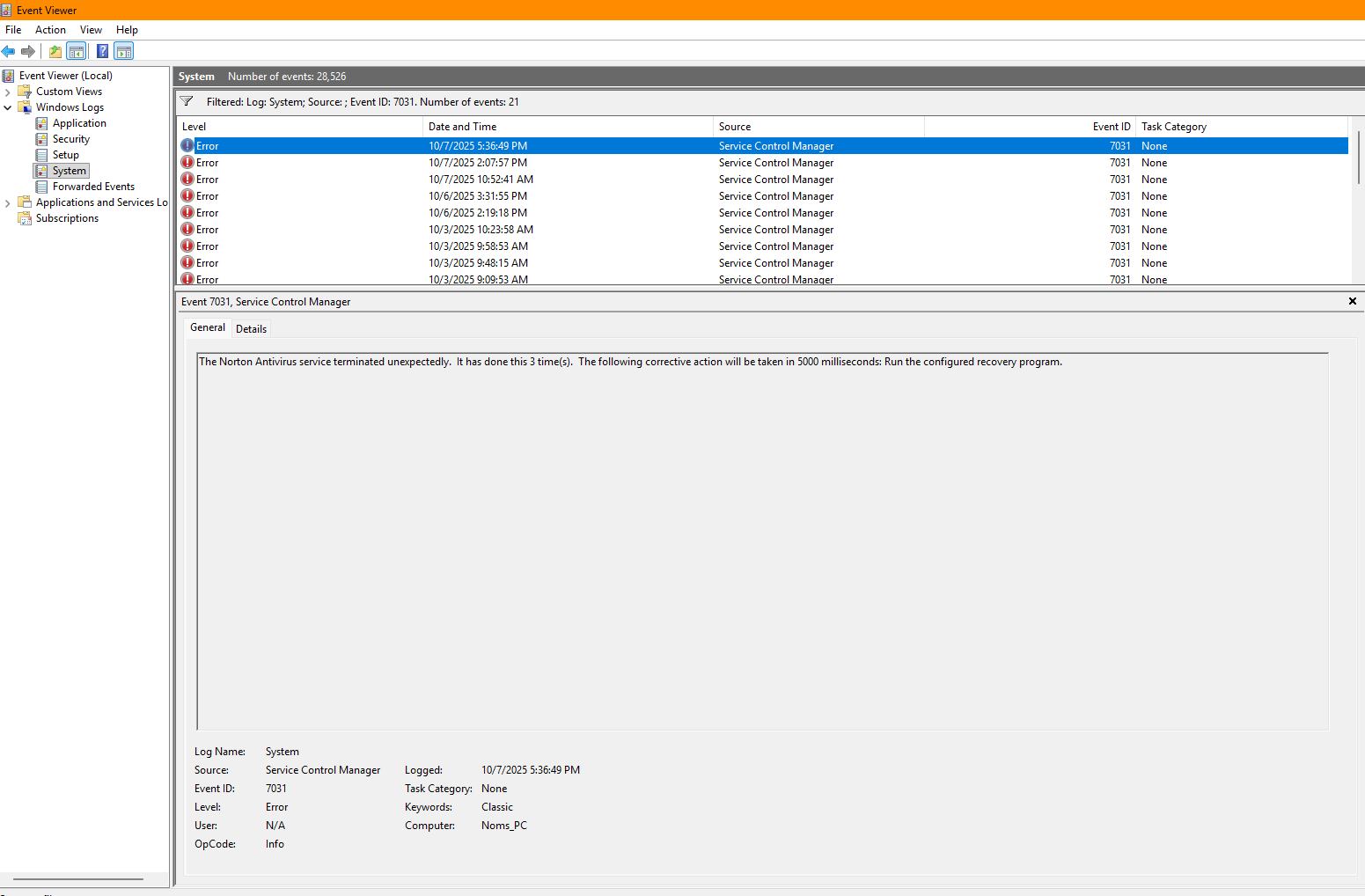This screenshot has height=896, width=1365.
Task: Select the error event from 10/6/2025 3:31:55 PM
Action: tap(478, 196)
